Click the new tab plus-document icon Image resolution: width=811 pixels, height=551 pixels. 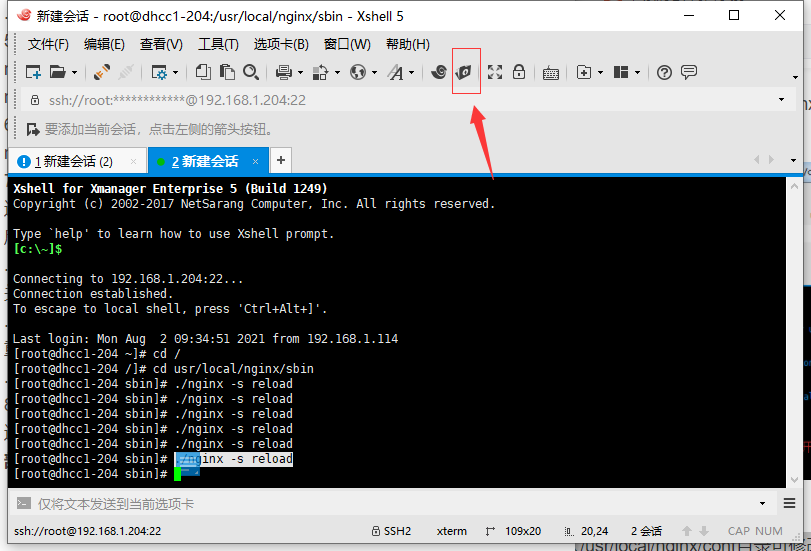click(583, 72)
